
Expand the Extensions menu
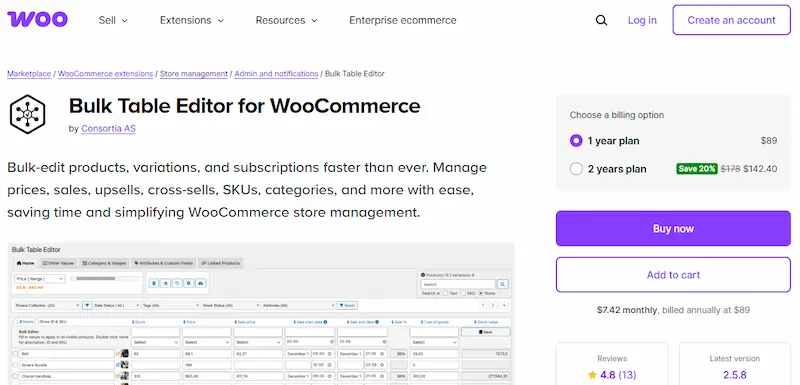192,20
